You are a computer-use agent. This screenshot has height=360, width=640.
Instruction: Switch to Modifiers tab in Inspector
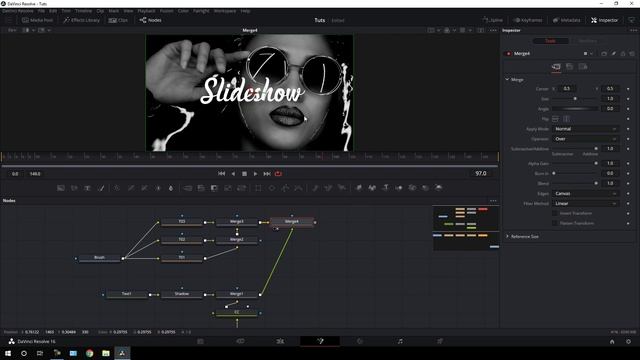588,41
